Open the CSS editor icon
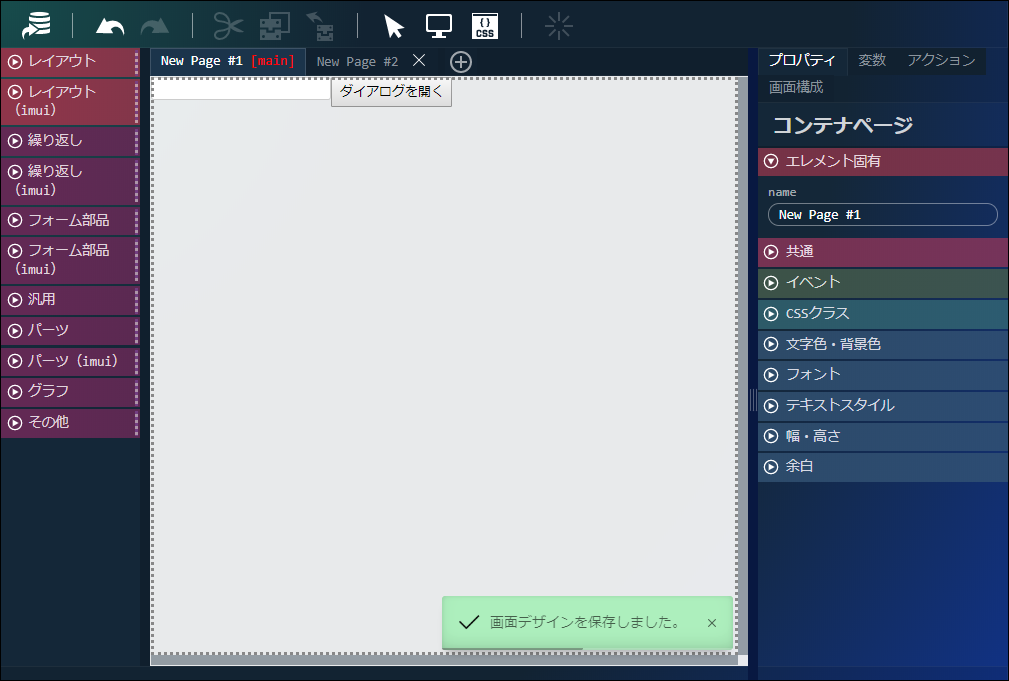The image size is (1009, 681). coord(485,26)
